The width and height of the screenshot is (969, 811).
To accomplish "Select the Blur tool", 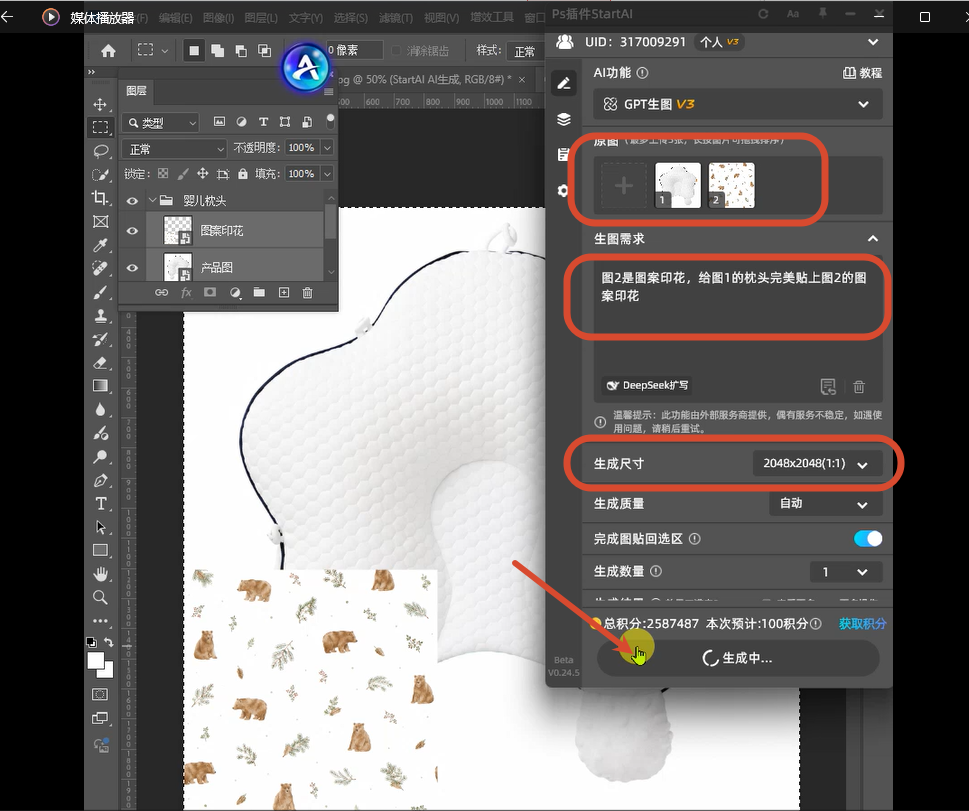I will pos(100,410).
